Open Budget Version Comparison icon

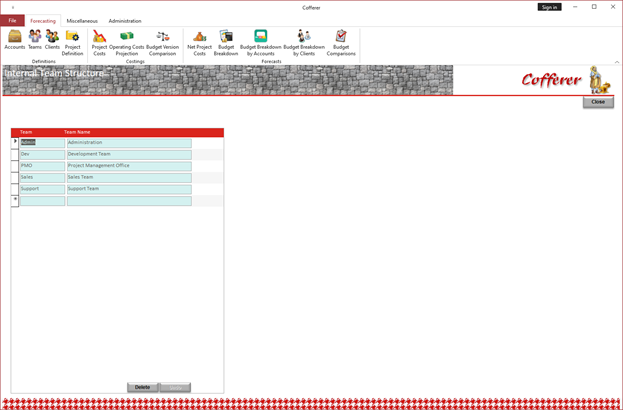click(163, 43)
